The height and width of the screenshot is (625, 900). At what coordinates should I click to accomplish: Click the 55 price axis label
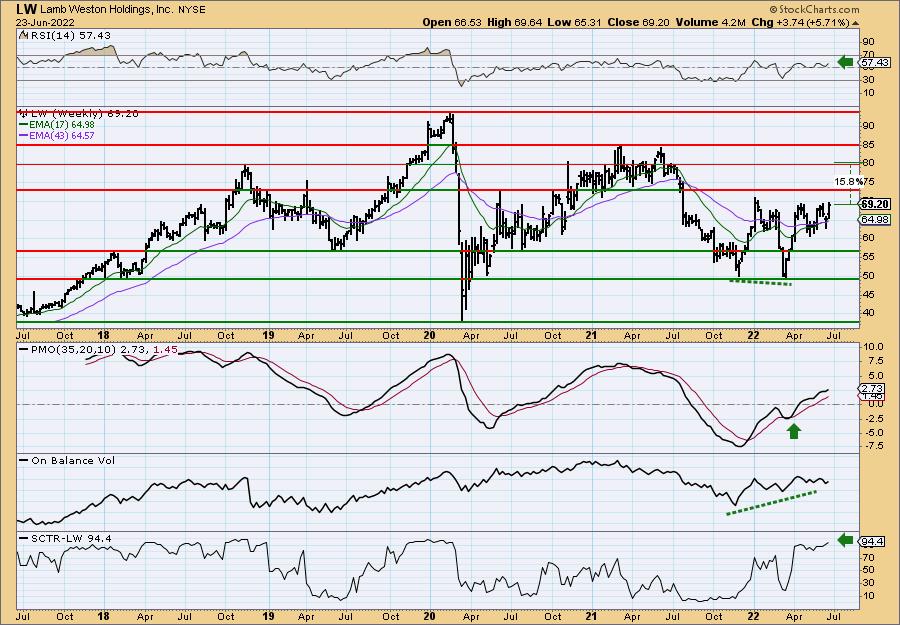(868, 257)
